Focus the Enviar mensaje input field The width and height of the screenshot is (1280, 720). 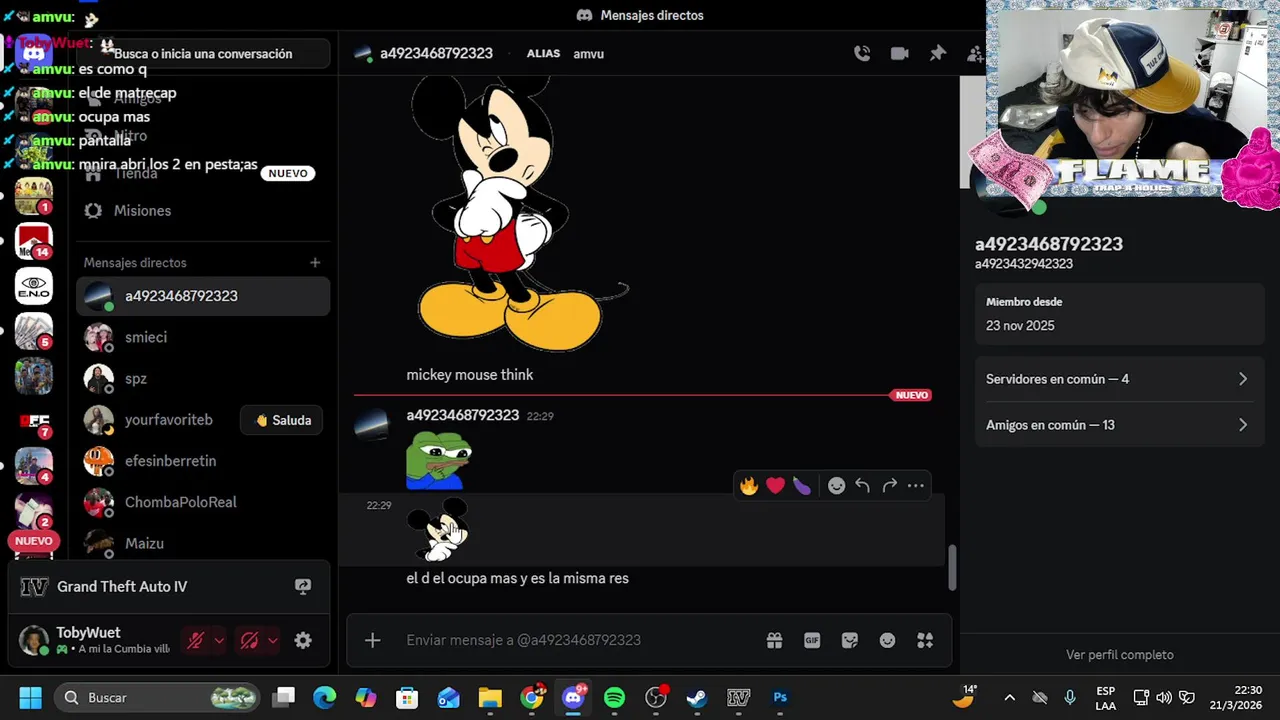(580, 640)
